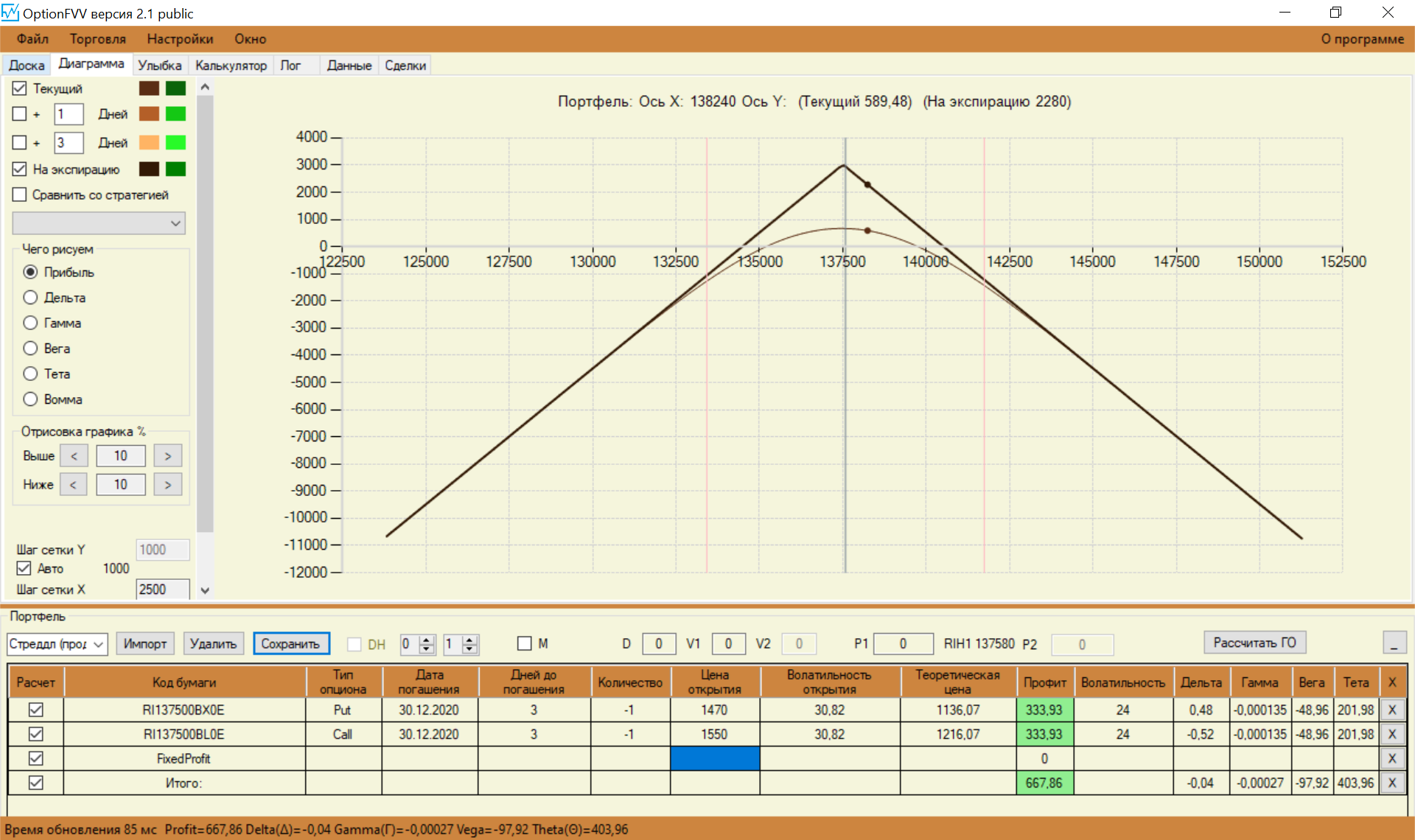Open the Стреддл portfolio dropdown
This screenshot has height=840, width=1415.
[99, 644]
